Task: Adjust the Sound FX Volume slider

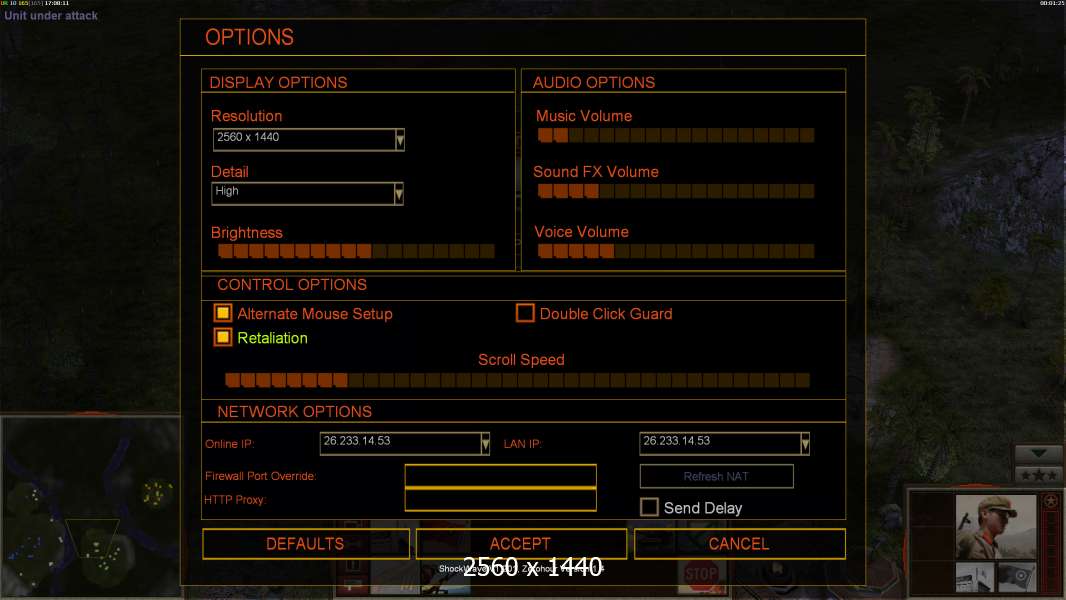Action: pos(676,191)
